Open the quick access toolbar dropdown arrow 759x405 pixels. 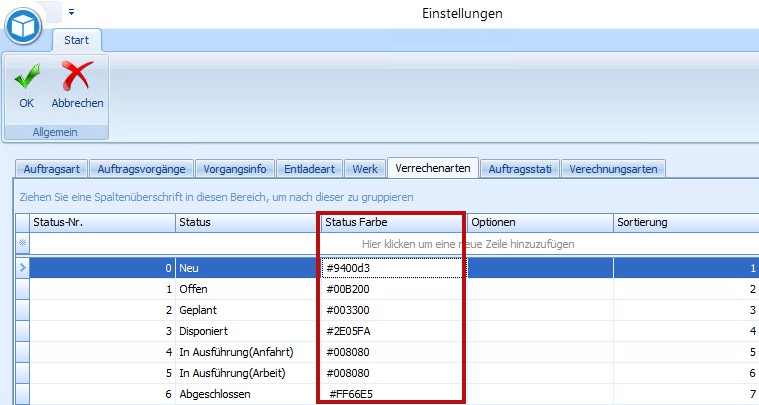click(72, 13)
